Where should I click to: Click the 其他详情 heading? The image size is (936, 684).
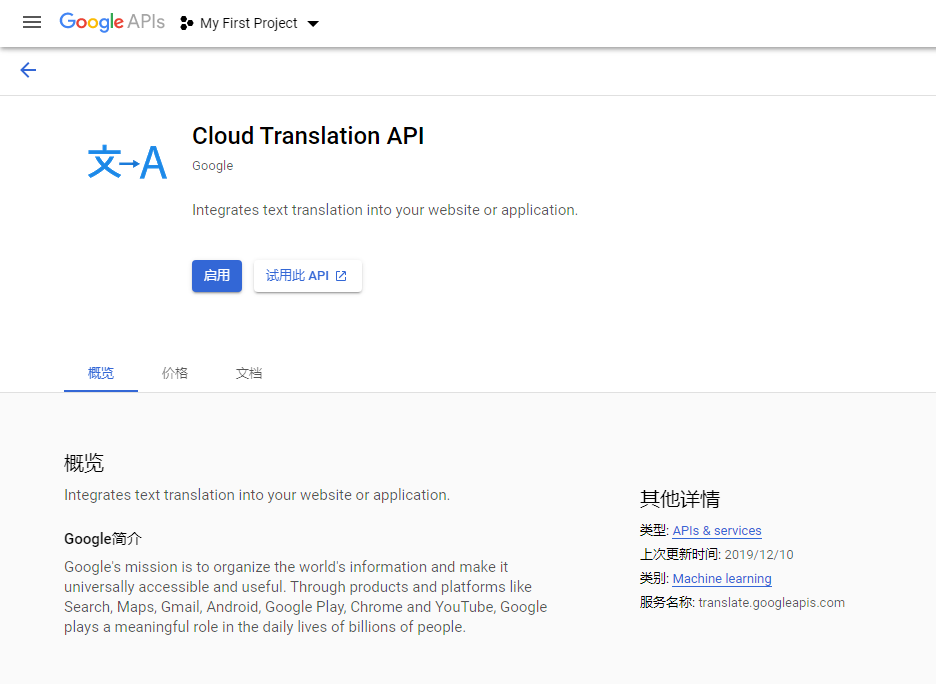[680, 499]
